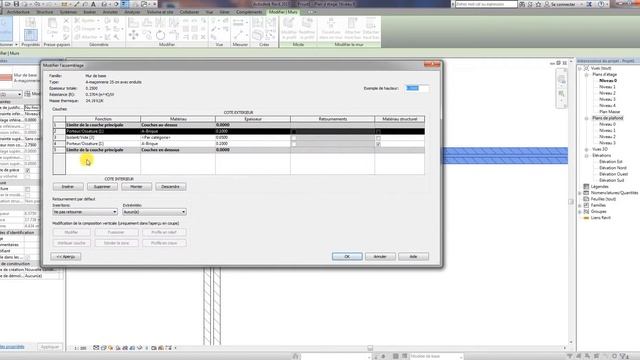The width and height of the screenshot is (640, 360).
Task: Click Exemple de hauteur input field
Action: 417,88
